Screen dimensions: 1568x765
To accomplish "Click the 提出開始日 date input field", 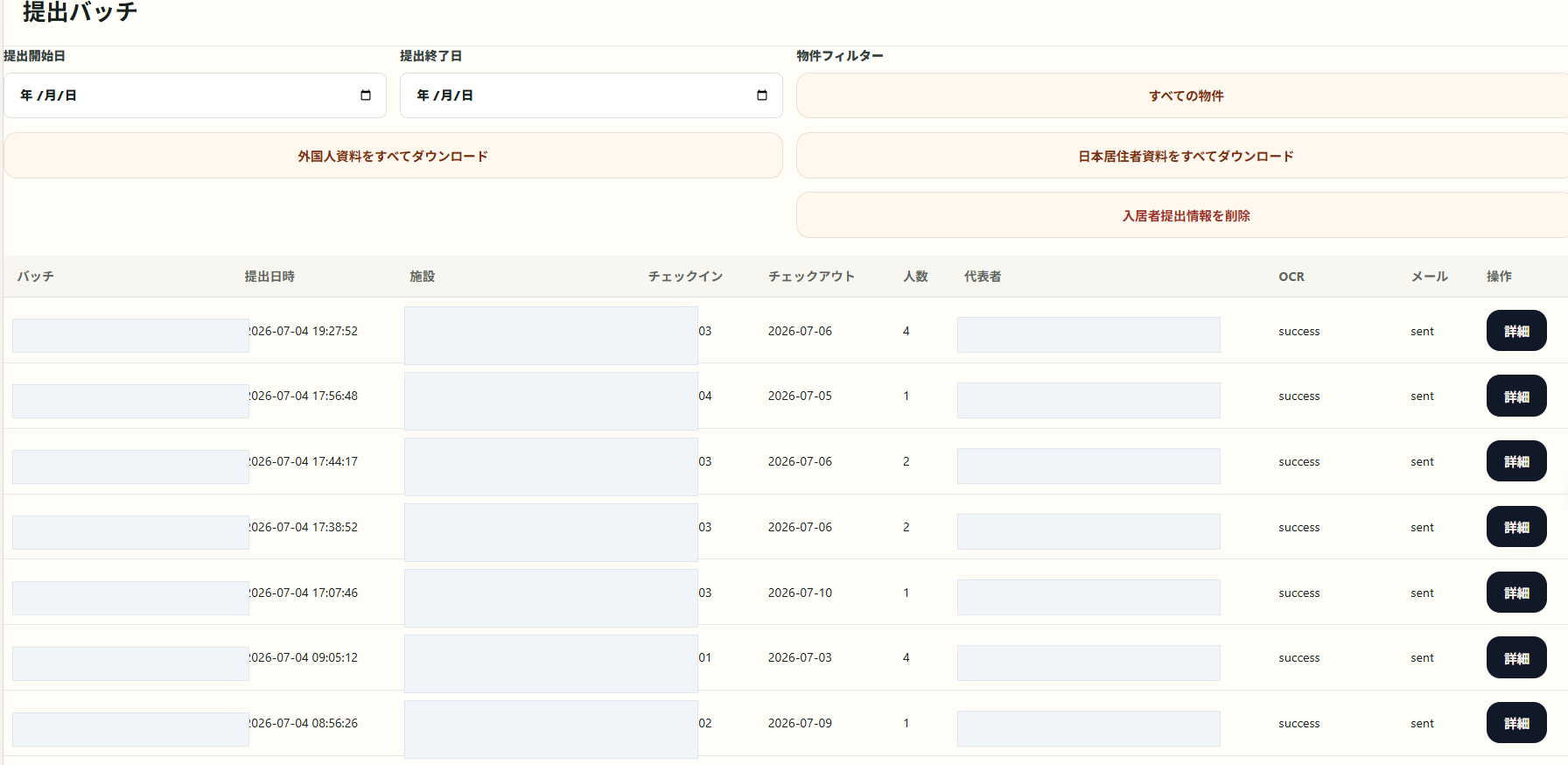I will point(195,95).
